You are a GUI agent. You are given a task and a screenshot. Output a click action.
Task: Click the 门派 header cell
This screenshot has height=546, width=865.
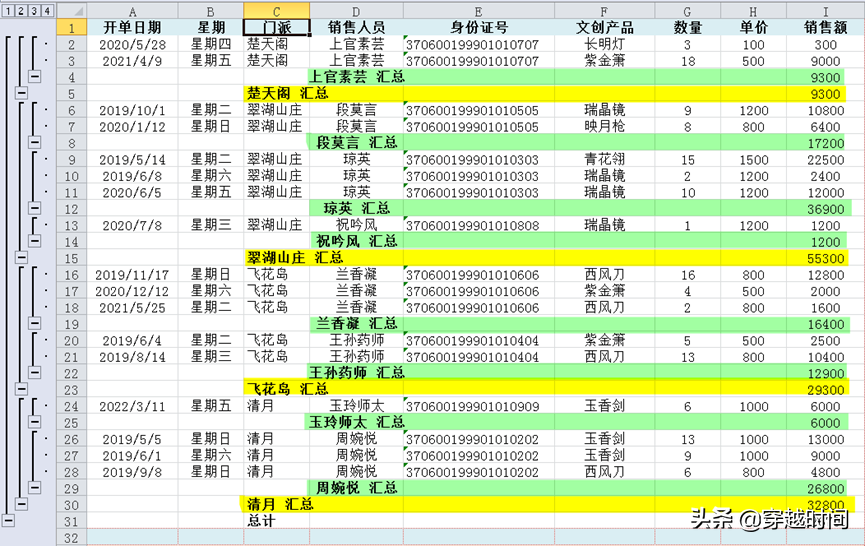(x=276, y=27)
